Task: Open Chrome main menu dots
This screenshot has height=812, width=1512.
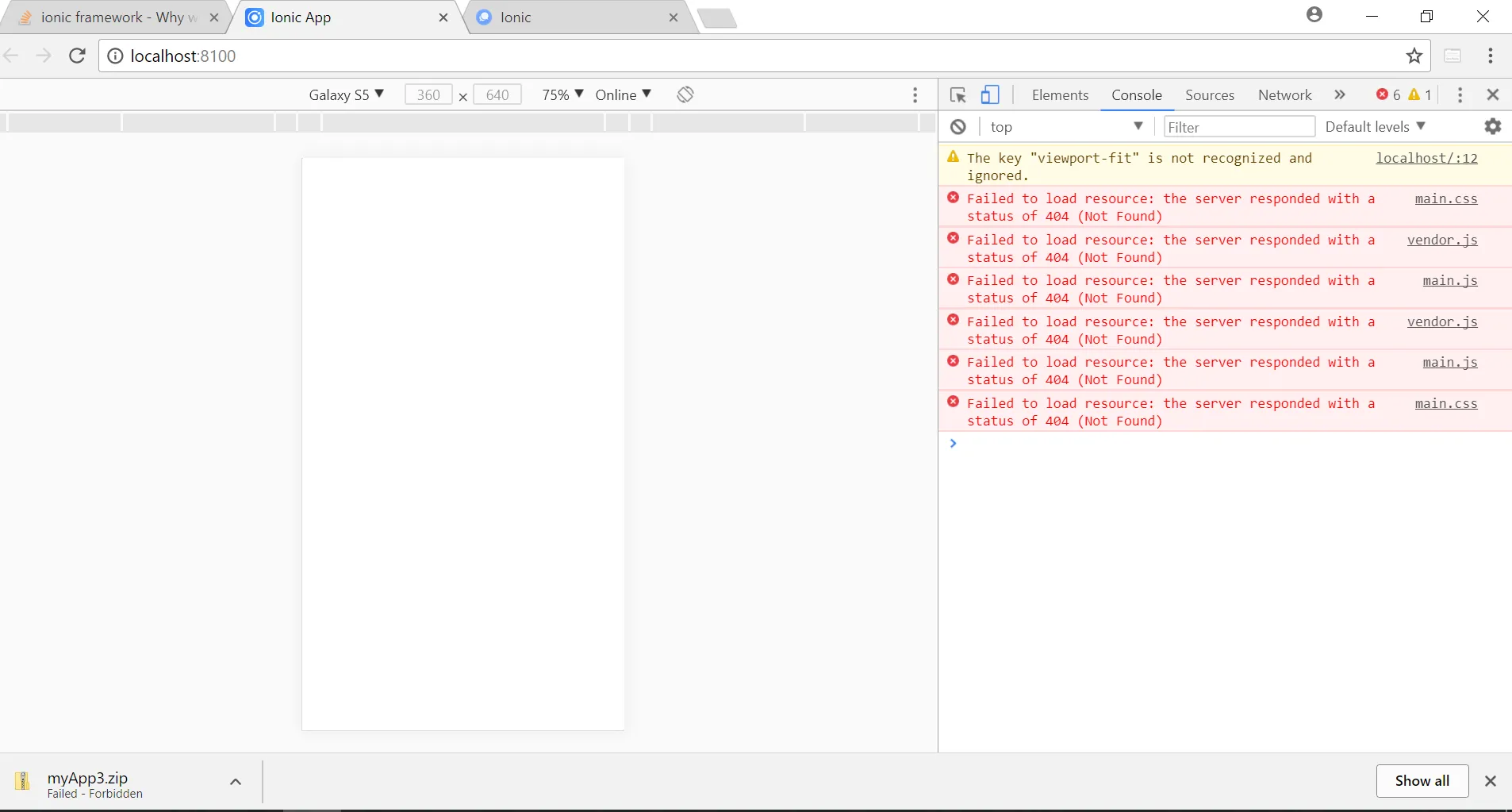Action: (x=1491, y=56)
